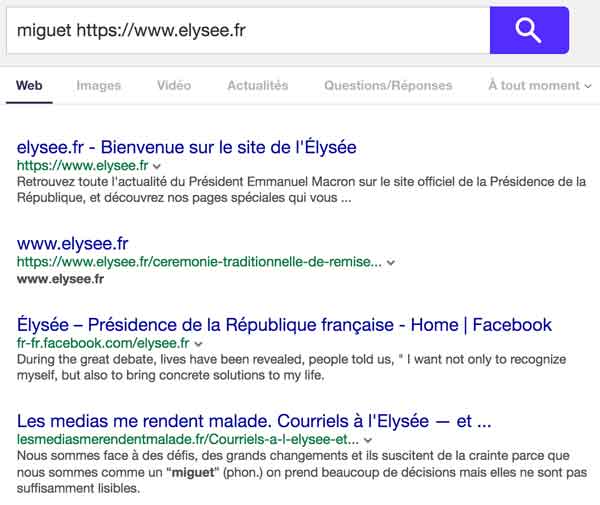Click bold word 'miguet' in last snippet
This screenshot has width=600, height=505.
point(193,472)
